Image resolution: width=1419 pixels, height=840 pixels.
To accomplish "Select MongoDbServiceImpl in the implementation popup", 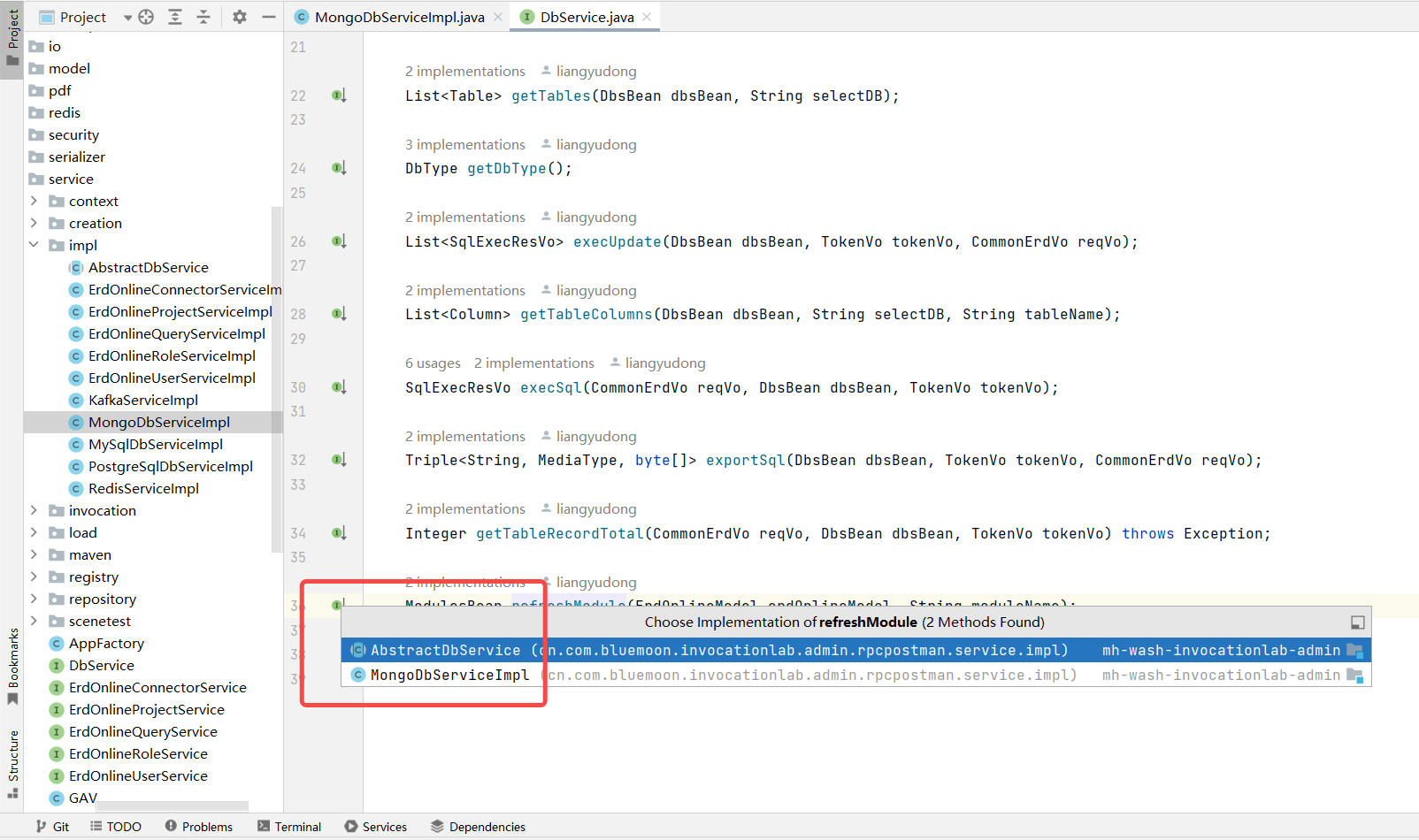I will [x=619, y=675].
